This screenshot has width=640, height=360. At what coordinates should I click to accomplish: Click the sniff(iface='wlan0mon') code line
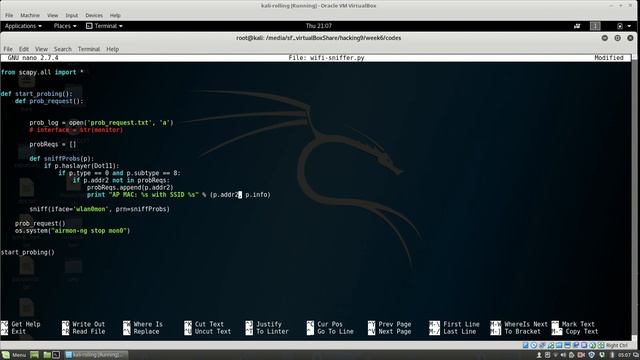coord(100,209)
